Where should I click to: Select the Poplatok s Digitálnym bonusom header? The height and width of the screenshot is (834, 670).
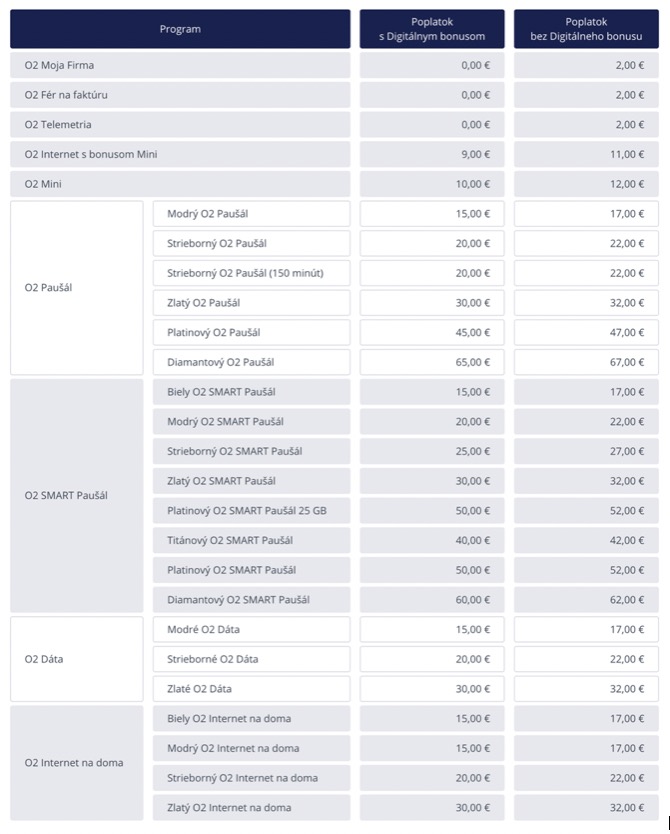coord(432,29)
